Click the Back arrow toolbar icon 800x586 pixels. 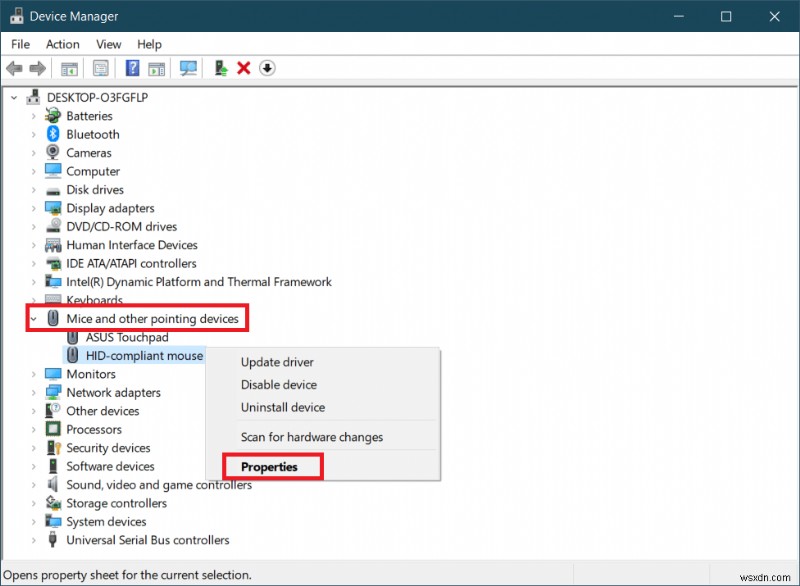pos(14,68)
